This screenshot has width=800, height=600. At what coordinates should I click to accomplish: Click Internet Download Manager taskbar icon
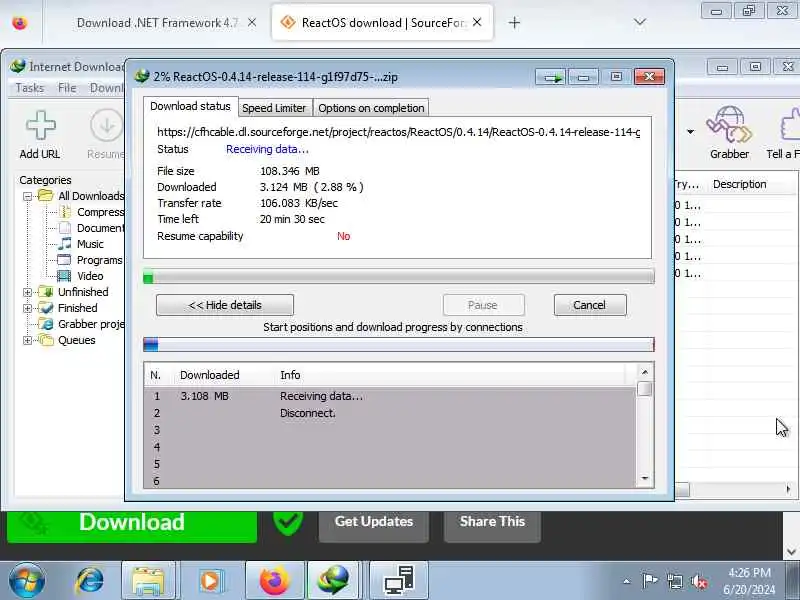click(x=334, y=581)
